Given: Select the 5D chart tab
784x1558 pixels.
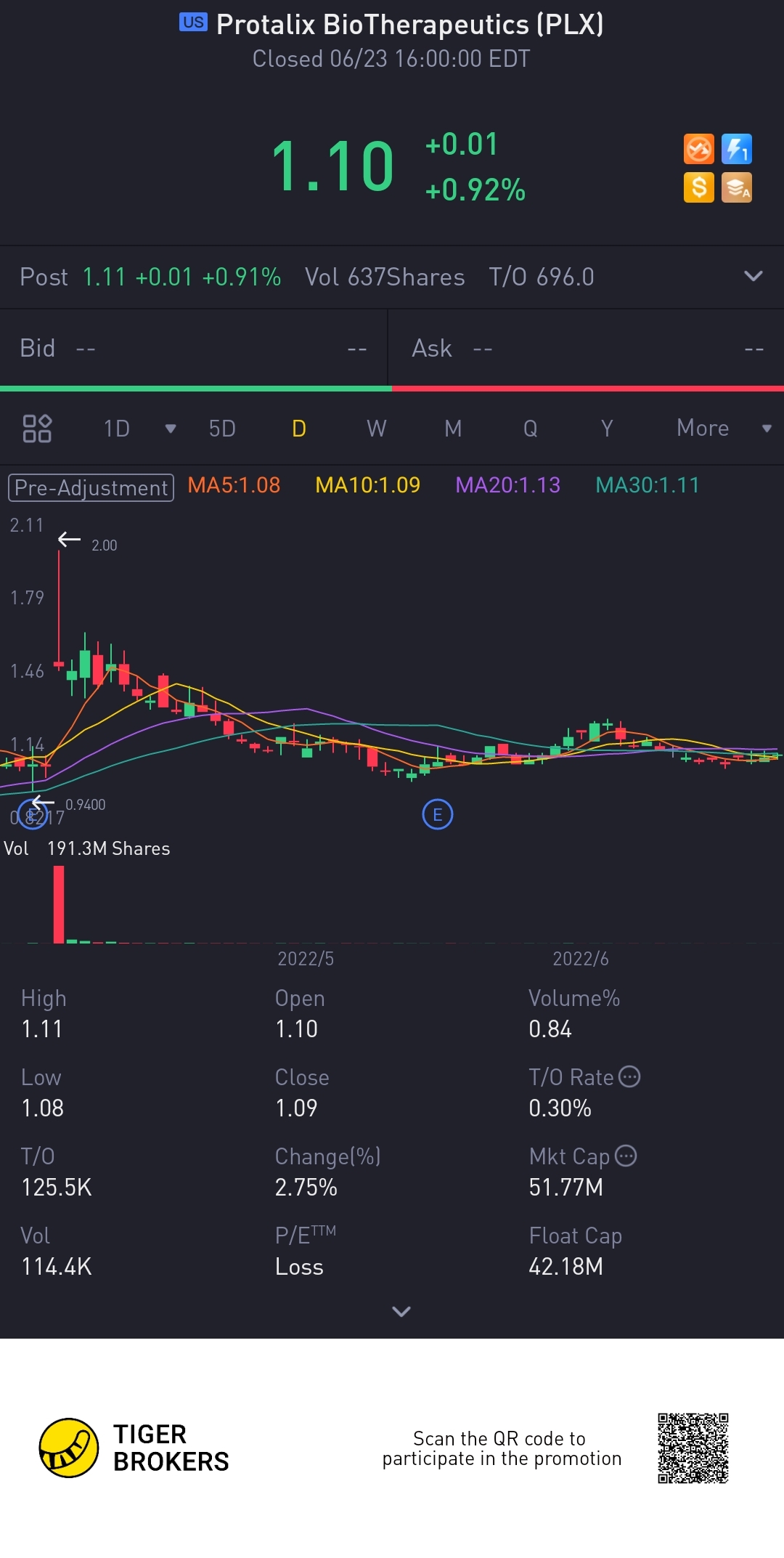Looking at the screenshot, I should 222,429.
